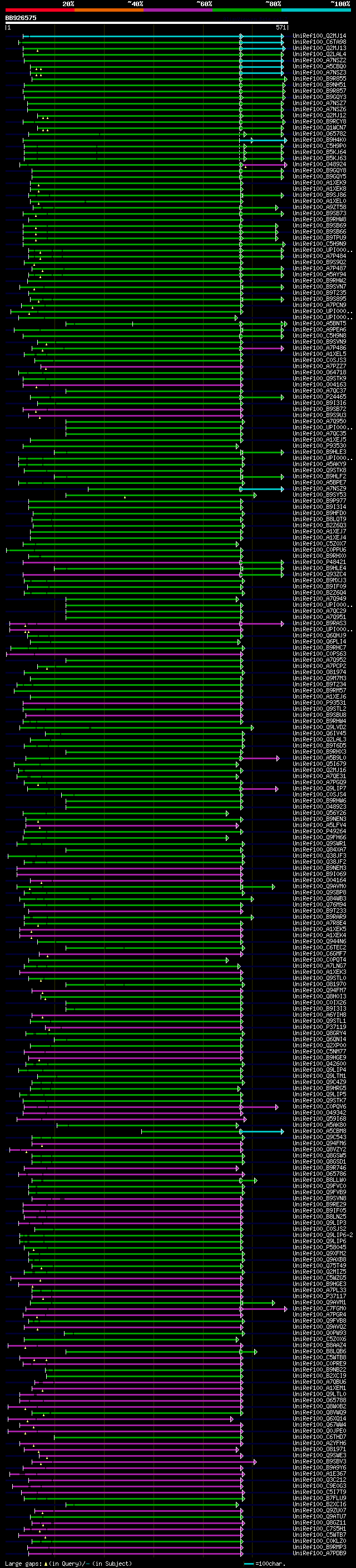Select the UniRef100_C5H9N9 label

[x=319, y=244]
